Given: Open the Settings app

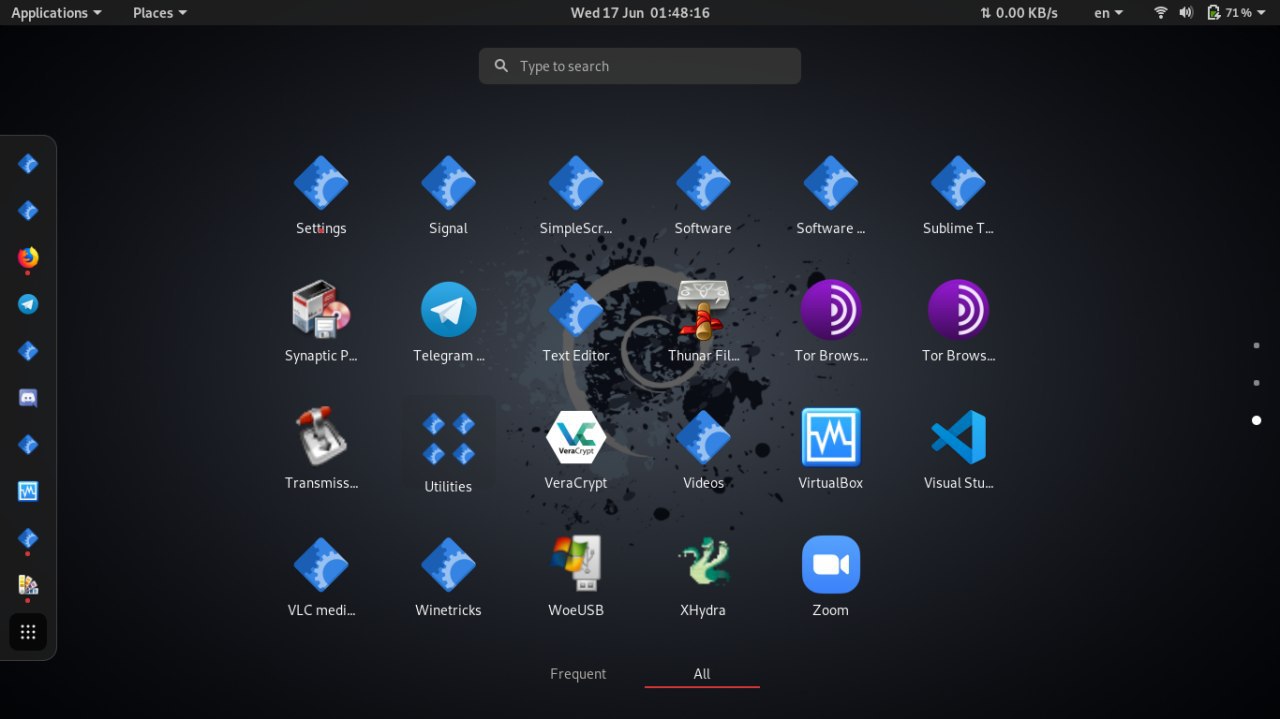Looking at the screenshot, I should (x=320, y=196).
